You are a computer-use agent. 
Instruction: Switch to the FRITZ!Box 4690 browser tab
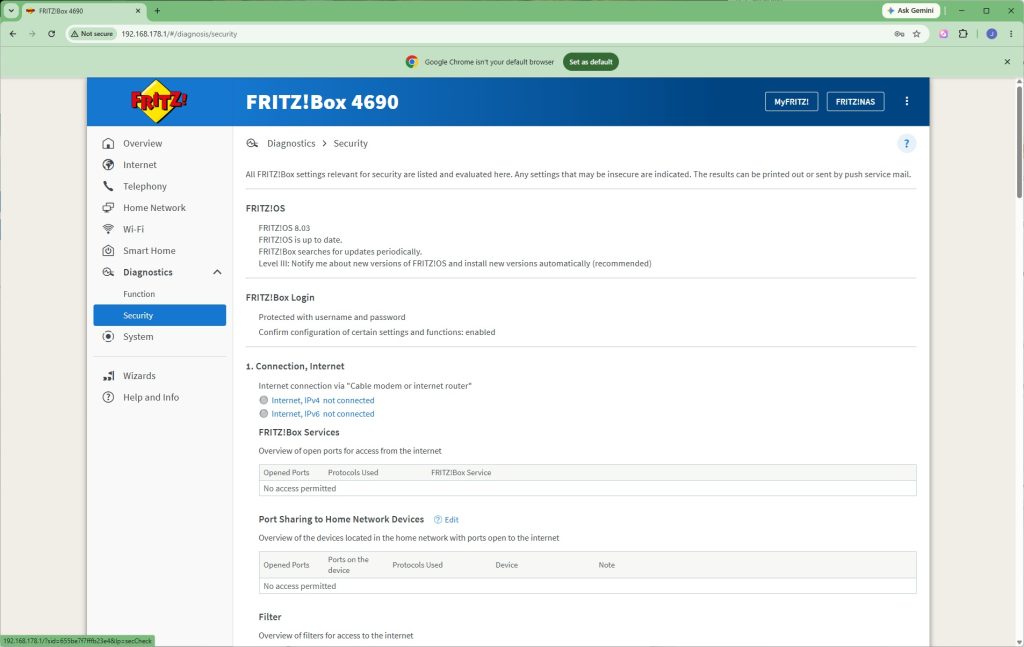(84, 11)
